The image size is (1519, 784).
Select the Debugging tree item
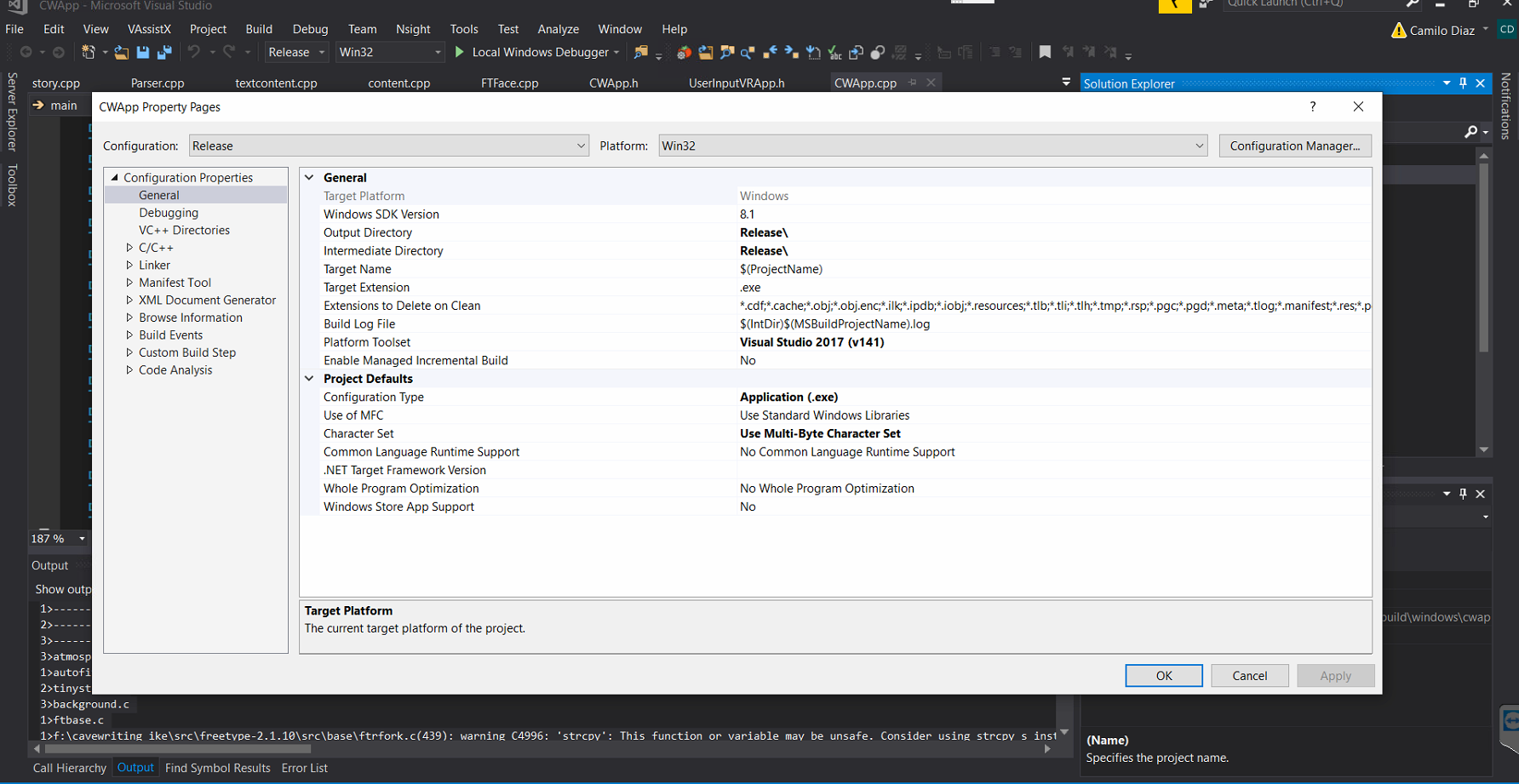[x=169, y=213]
